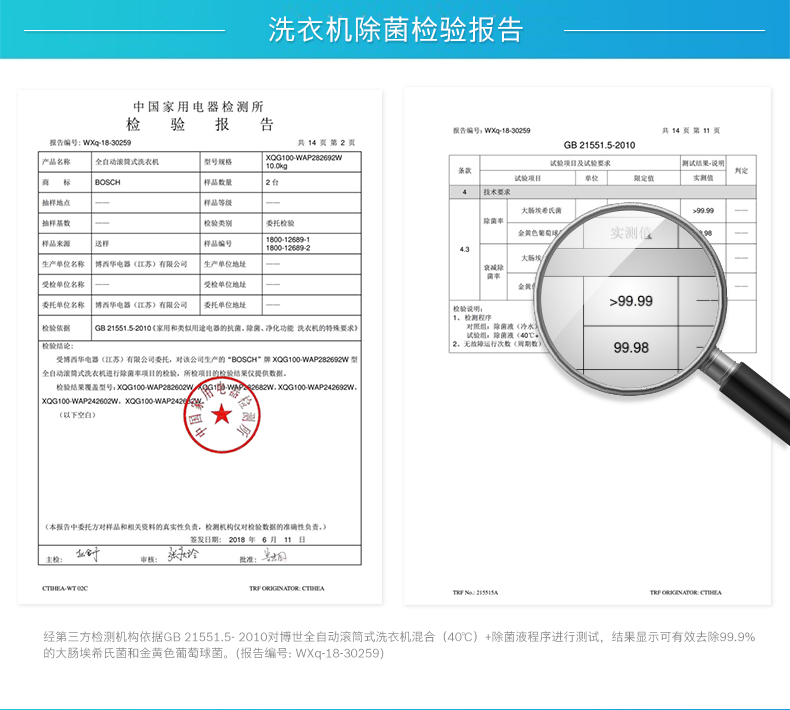This screenshot has height=710, width=790.
Task: Click the 检验类别 field label
Action: point(218,223)
